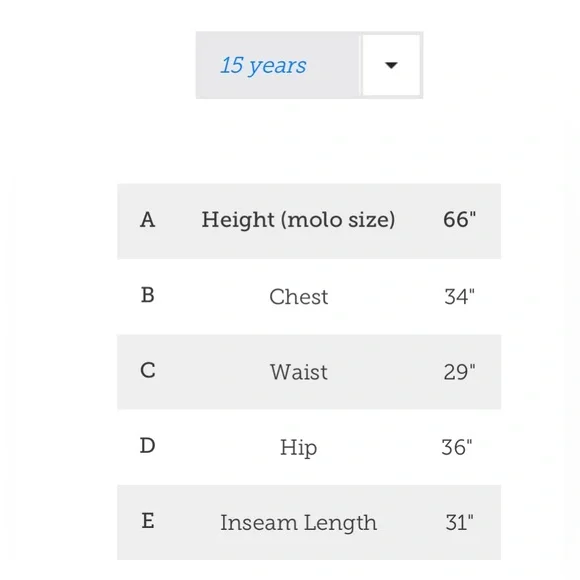This screenshot has width=580, height=580.
Task: Click 'Height (molo size)' row label
Action: (298, 220)
